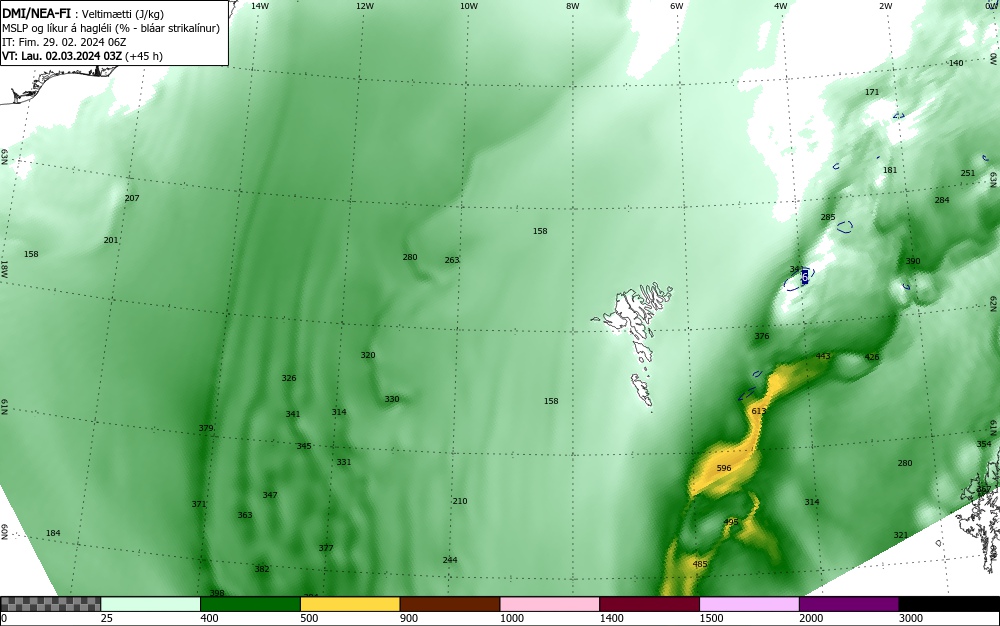Click the 1000 legend scale label

512,618
